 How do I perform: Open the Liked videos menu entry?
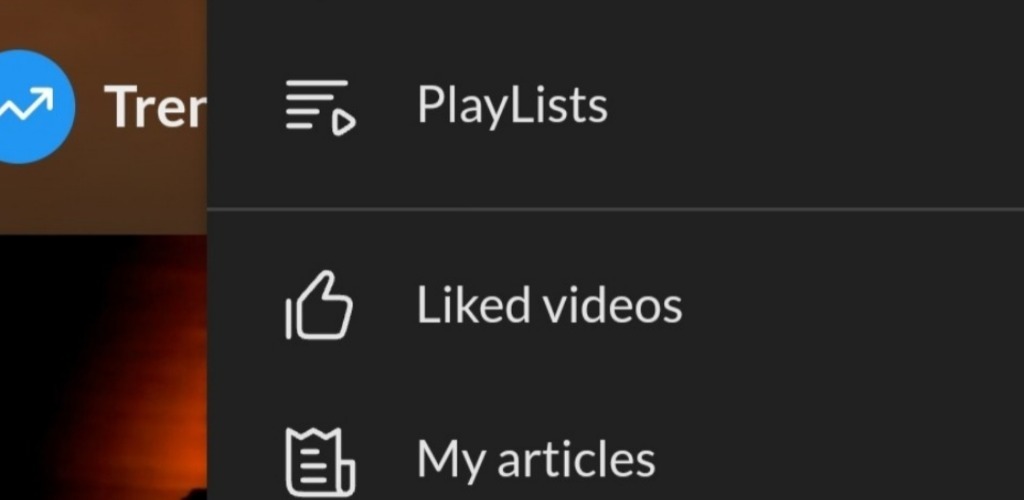615,305
